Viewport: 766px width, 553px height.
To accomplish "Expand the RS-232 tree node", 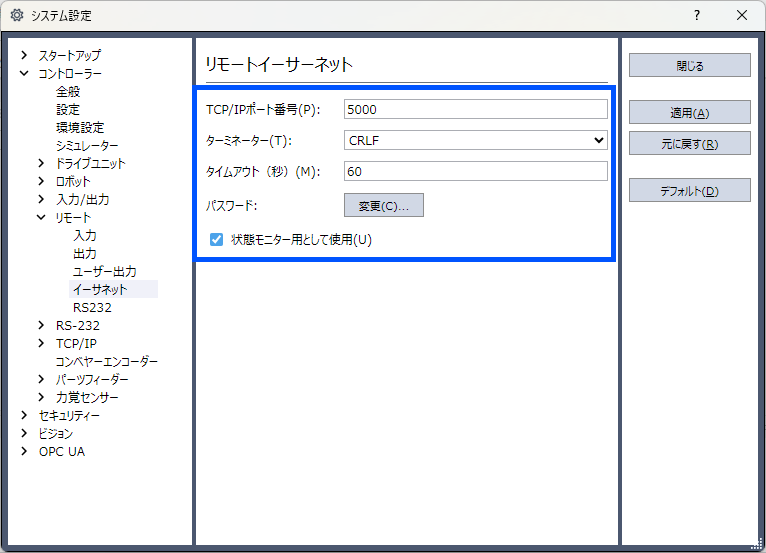I will point(42,325).
